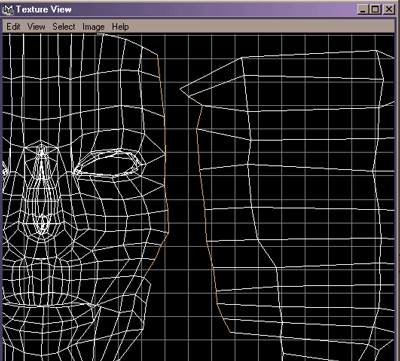Click the Texture View title bar text
The image size is (400, 361).
click(44, 9)
